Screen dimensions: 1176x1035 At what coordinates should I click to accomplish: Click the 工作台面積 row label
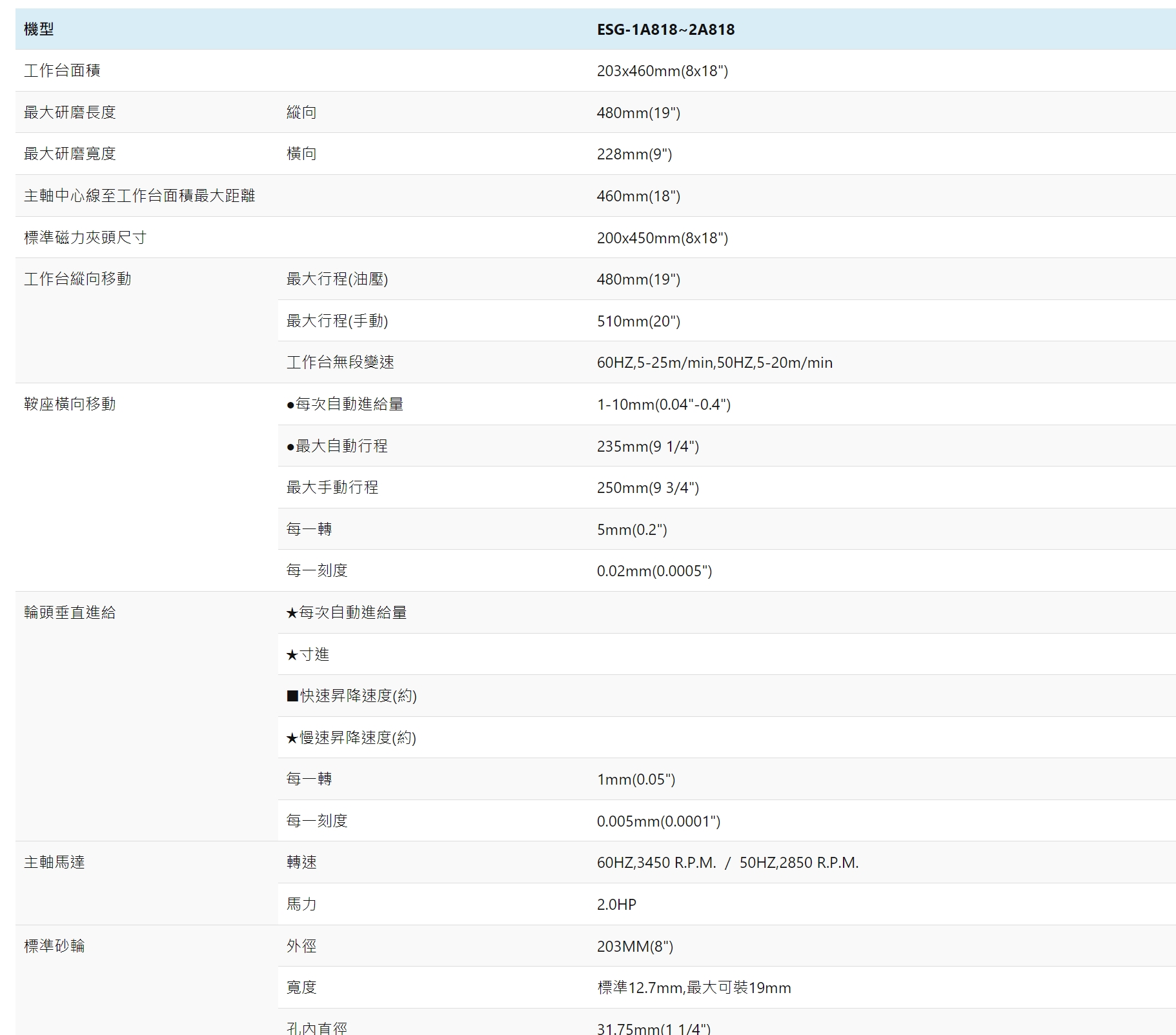[x=62, y=70]
